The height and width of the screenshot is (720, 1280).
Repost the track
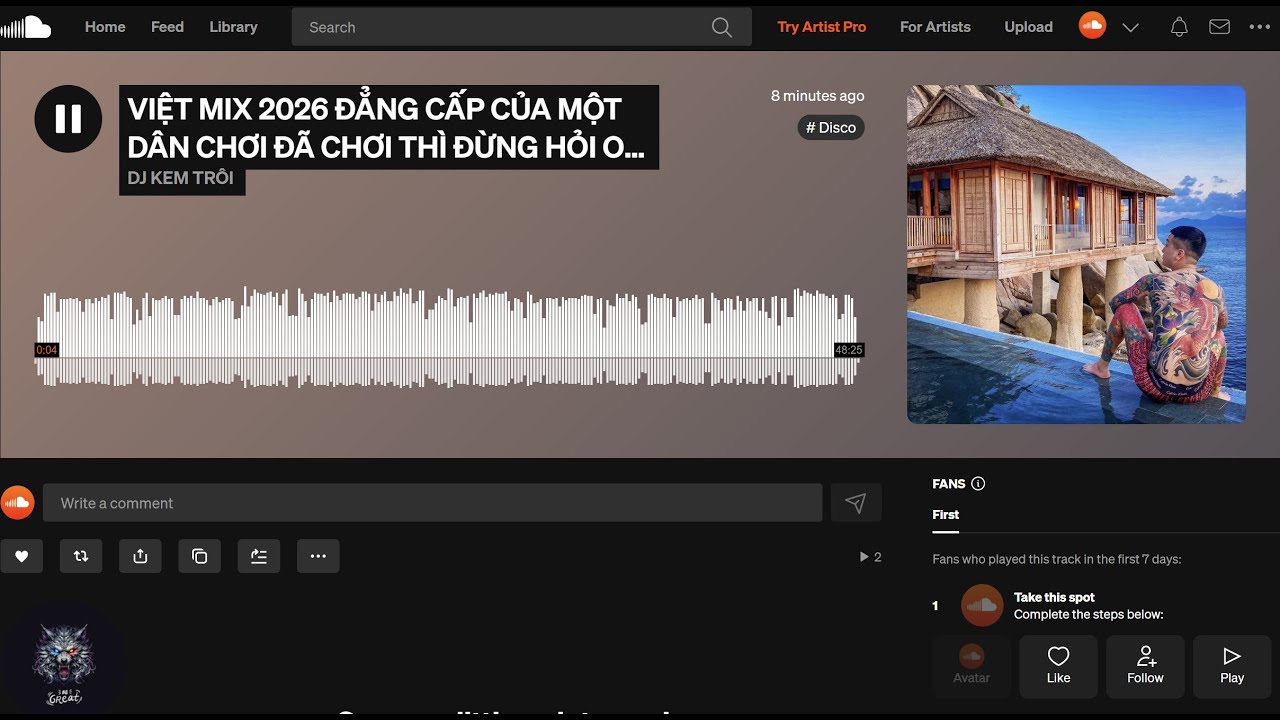(81, 556)
